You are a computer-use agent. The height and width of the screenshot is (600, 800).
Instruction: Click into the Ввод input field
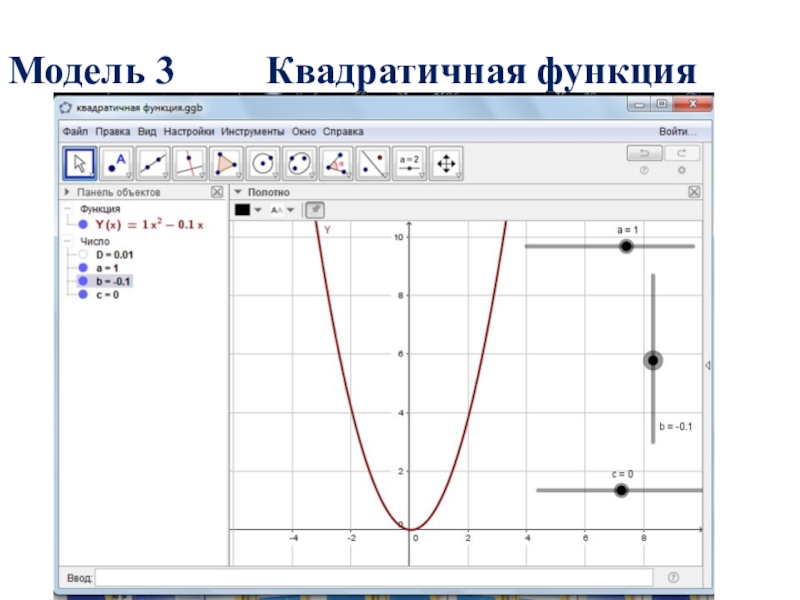pyautogui.click(x=374, y=578)
